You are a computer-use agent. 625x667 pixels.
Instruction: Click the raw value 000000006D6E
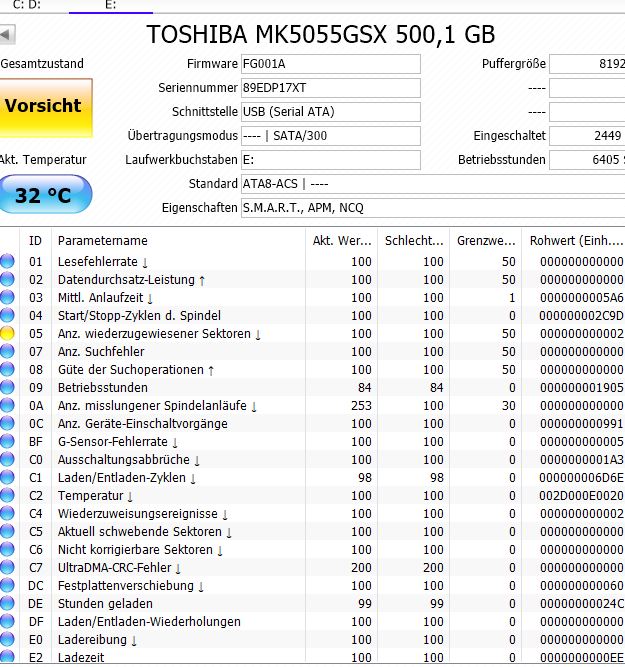tap(581, 477)
